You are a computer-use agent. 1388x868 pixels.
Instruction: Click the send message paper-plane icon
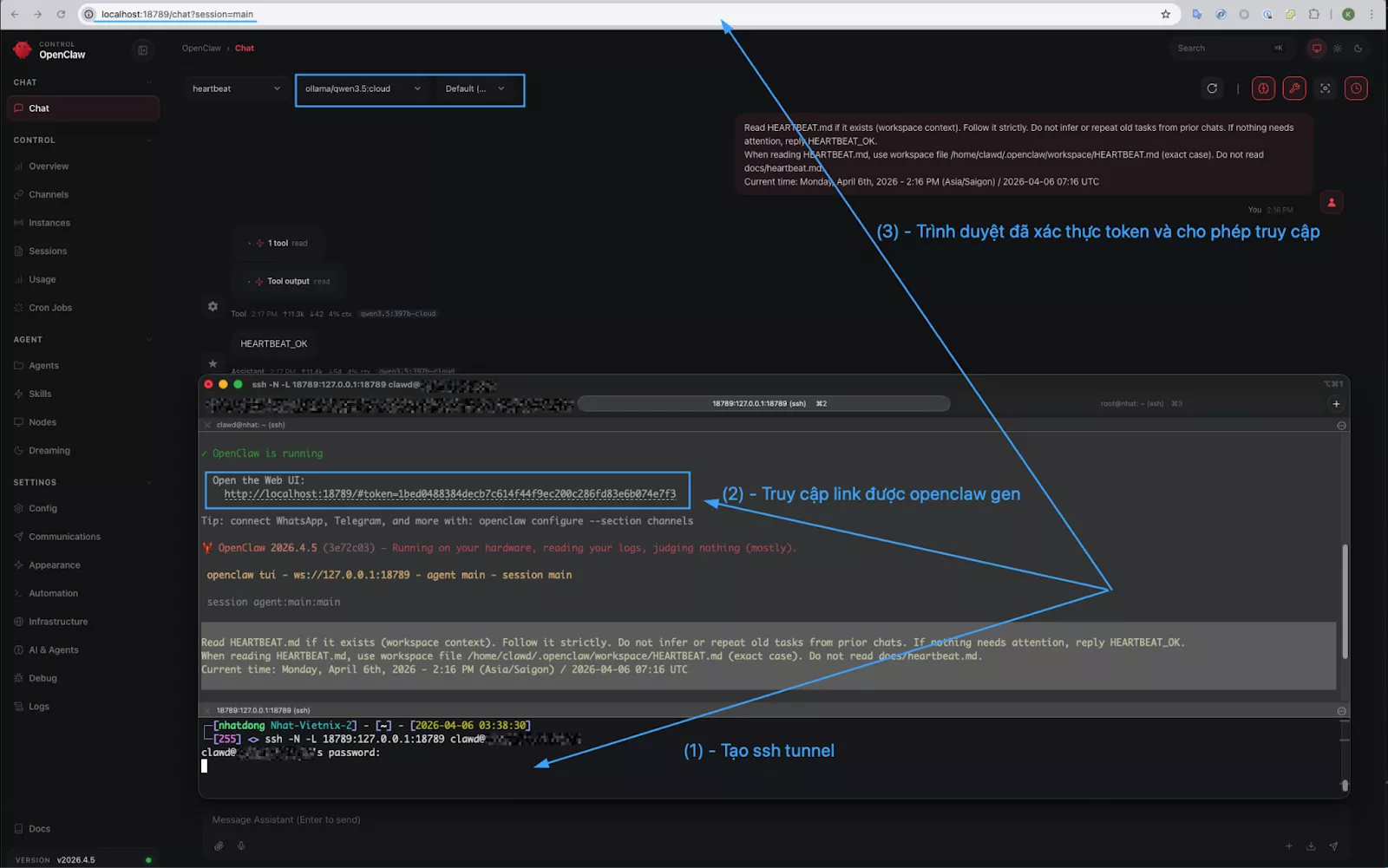(x=1333, y=846)
